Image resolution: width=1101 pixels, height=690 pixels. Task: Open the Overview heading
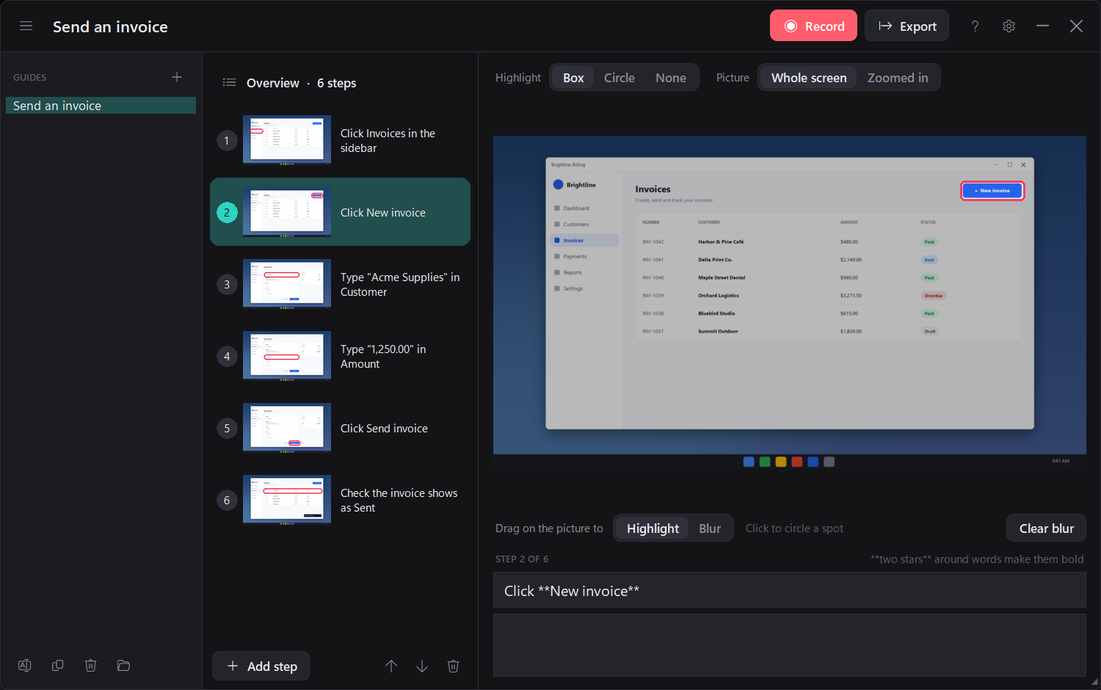(272, 83)
